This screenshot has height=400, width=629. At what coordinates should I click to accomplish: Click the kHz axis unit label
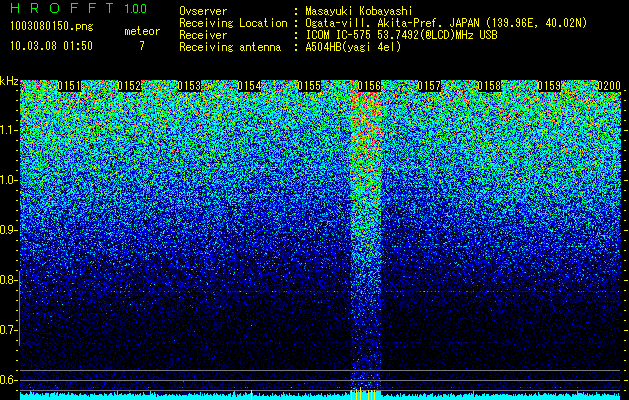click(9, 81)
